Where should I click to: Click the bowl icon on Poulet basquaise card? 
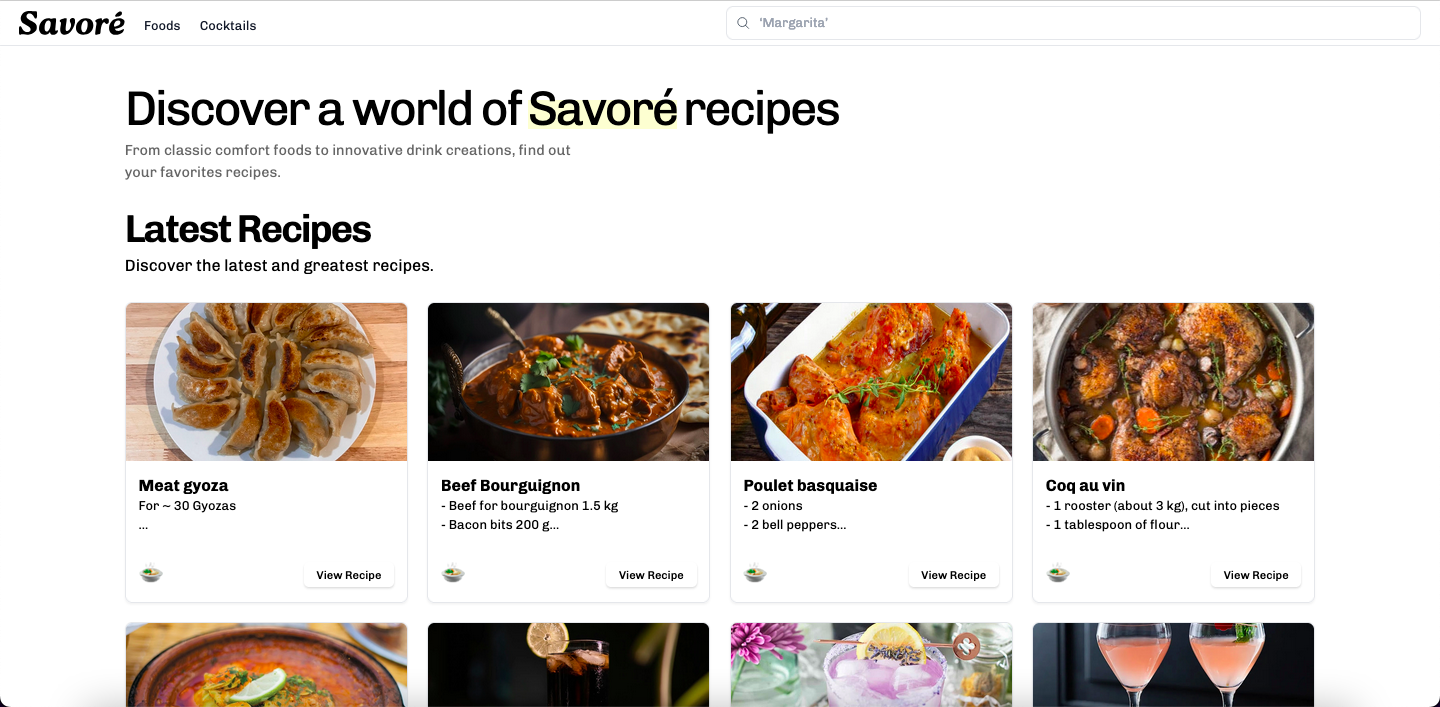(755, 574)
